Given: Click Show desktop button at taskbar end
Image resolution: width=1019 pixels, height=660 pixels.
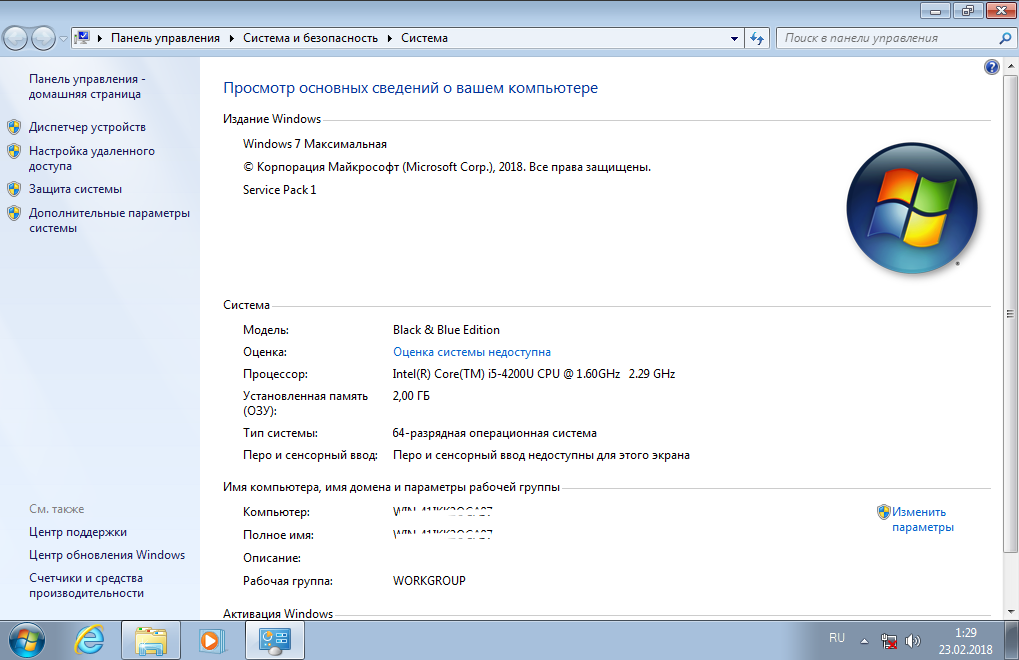Looking at the screenshot, I should click(1011, 641).
